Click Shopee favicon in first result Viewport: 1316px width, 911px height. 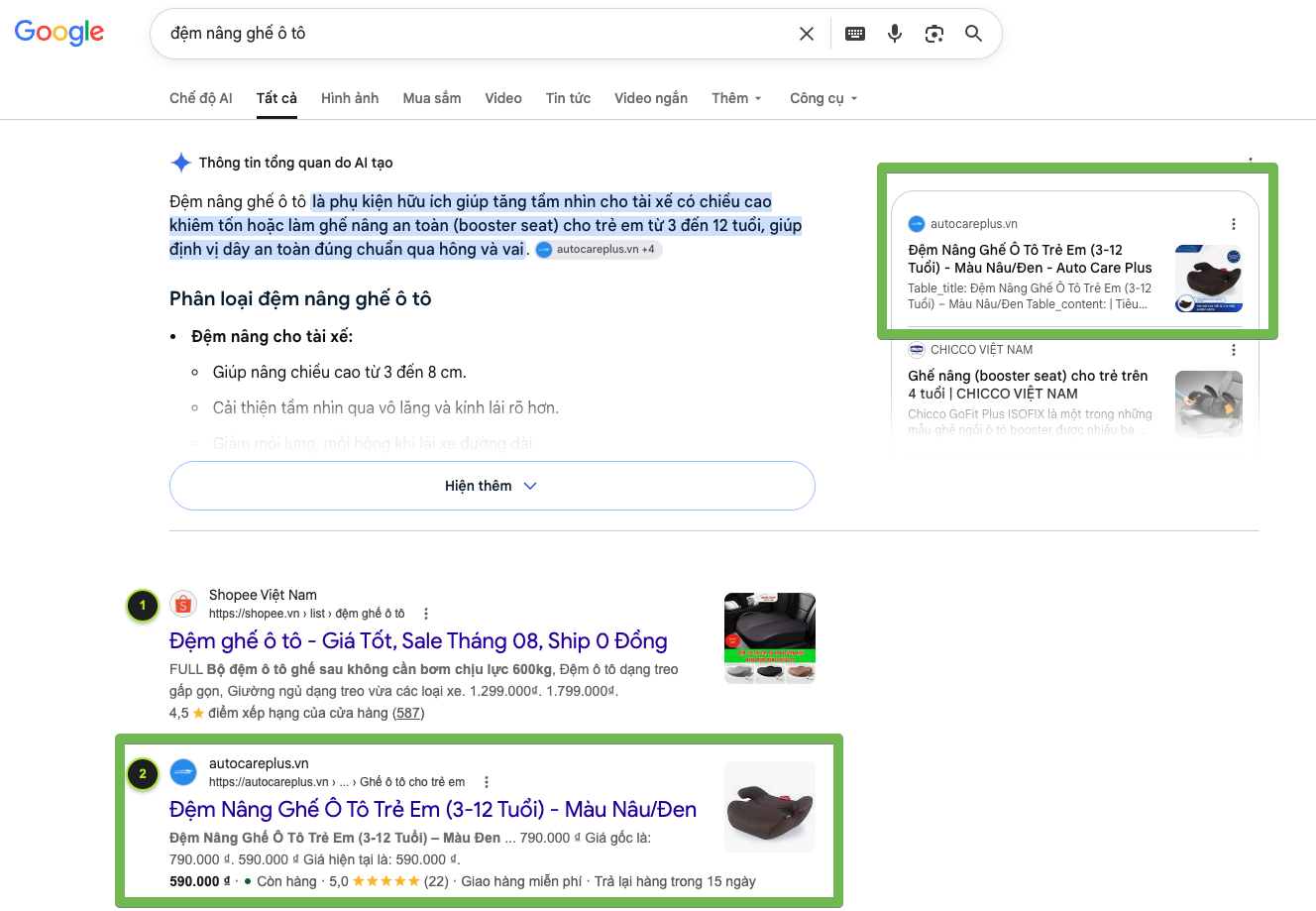[183, 604]
